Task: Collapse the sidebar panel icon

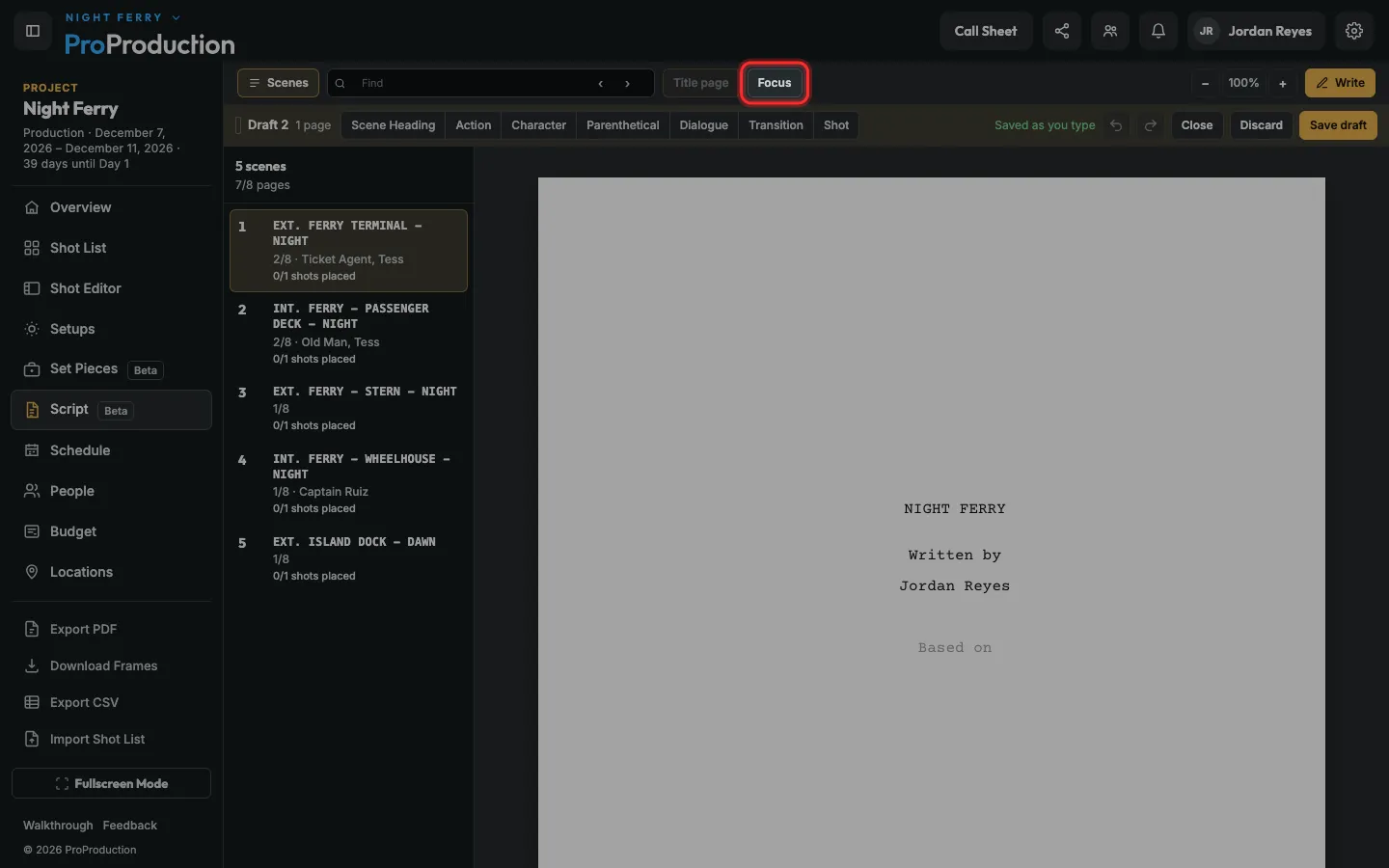Action: pyautogui.click(x=33, y=31)
